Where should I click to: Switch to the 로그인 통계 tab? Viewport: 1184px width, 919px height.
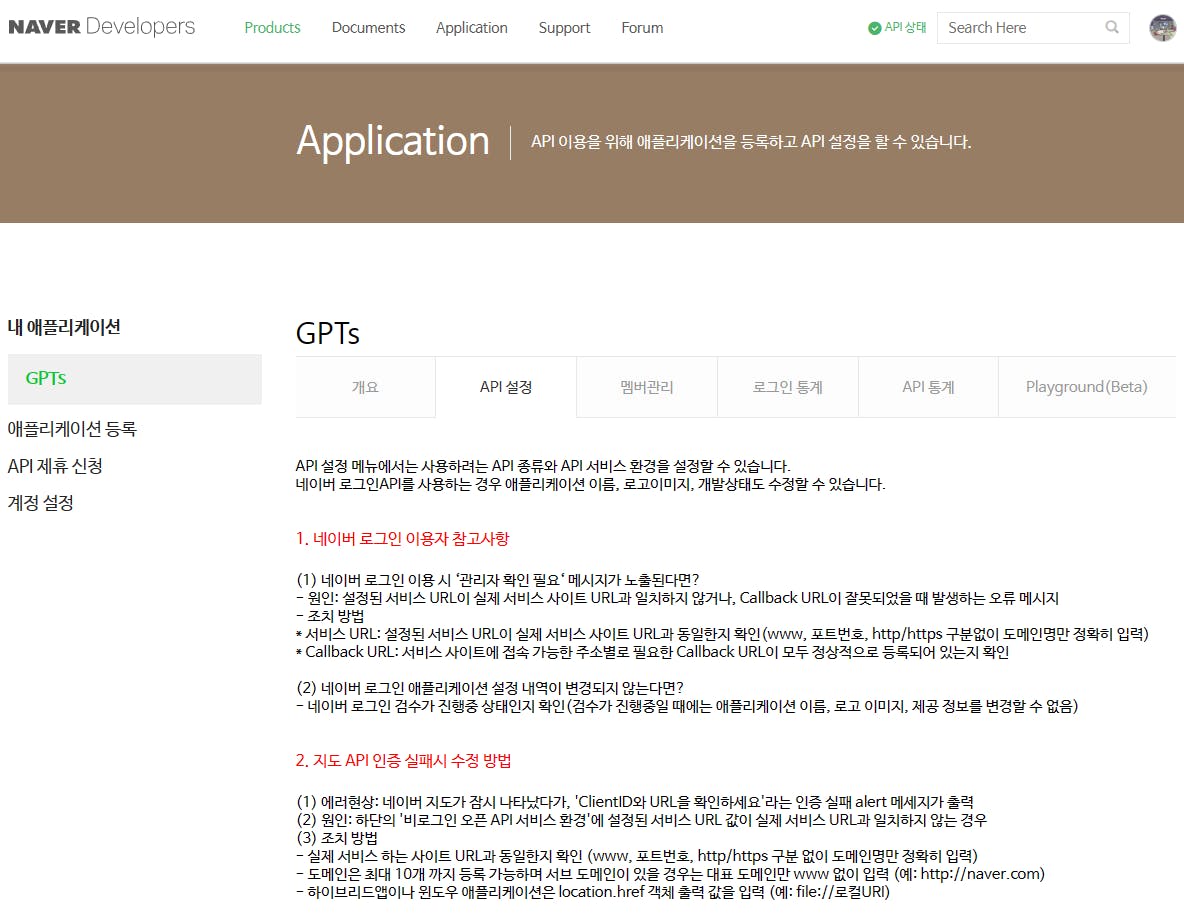point(788,387)
